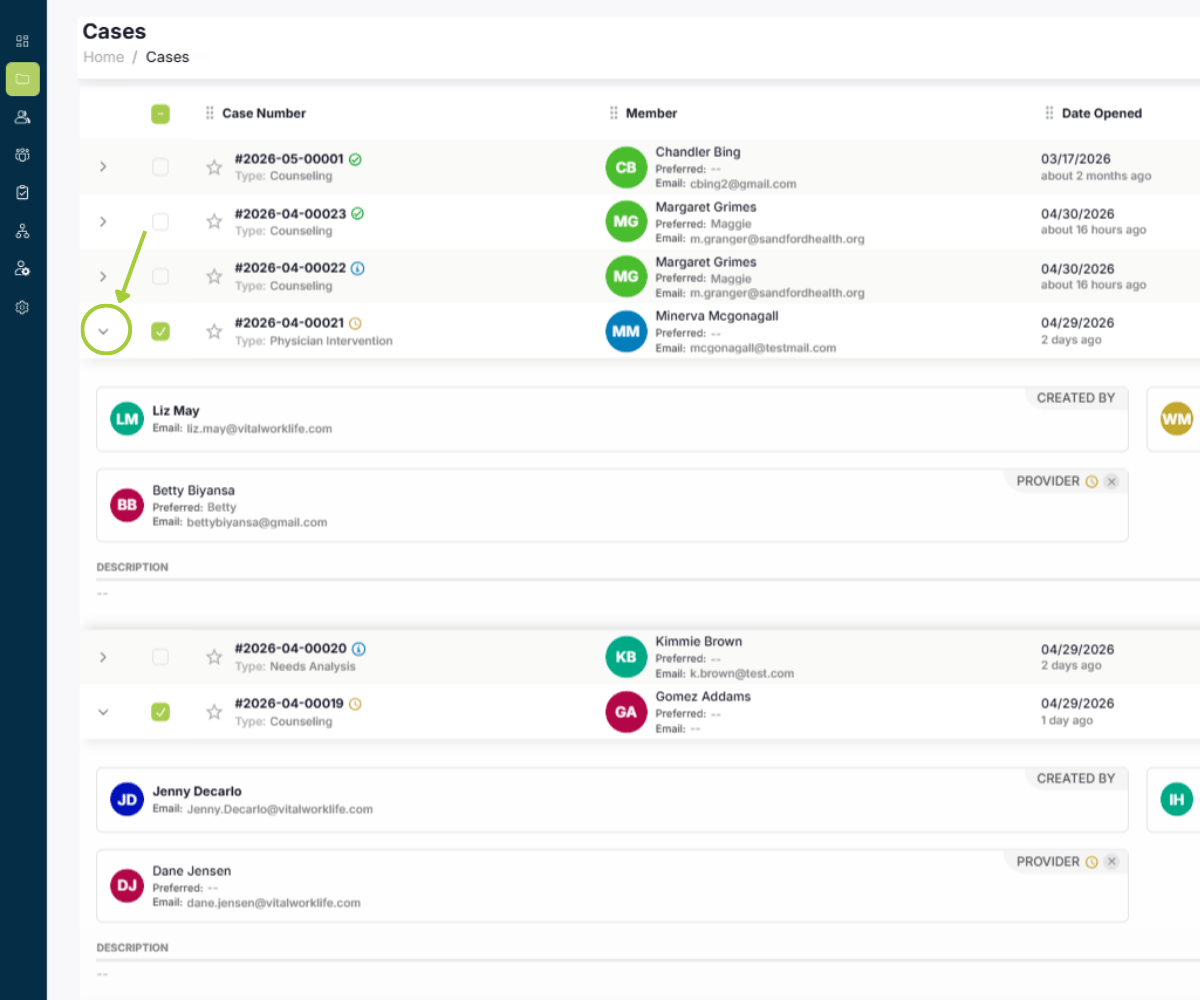Screen dimensions: 1200x1000
Task: Expand the case #2026-05-00001 row
Action: (103, 168)
